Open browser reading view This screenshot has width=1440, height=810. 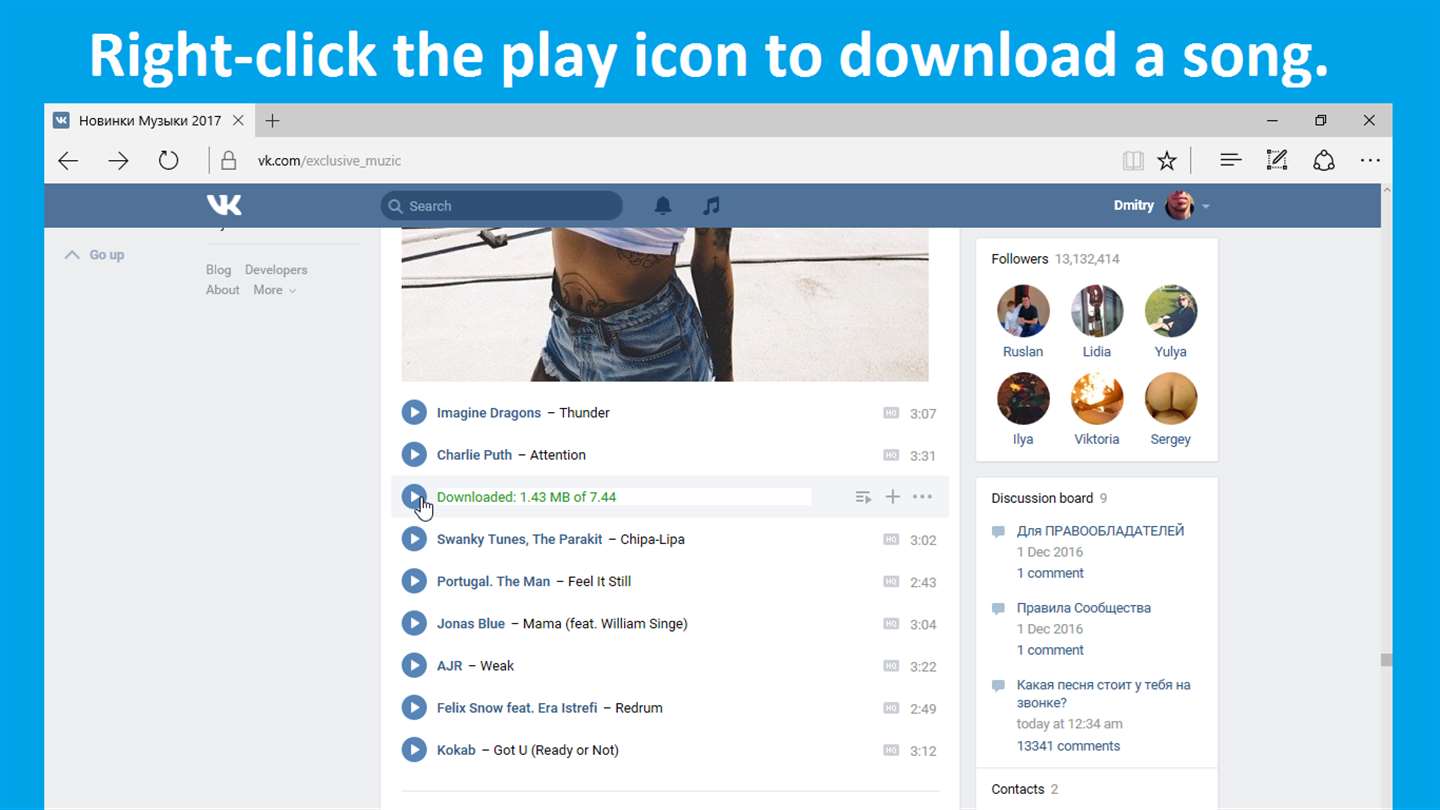tap(1132, 160)
